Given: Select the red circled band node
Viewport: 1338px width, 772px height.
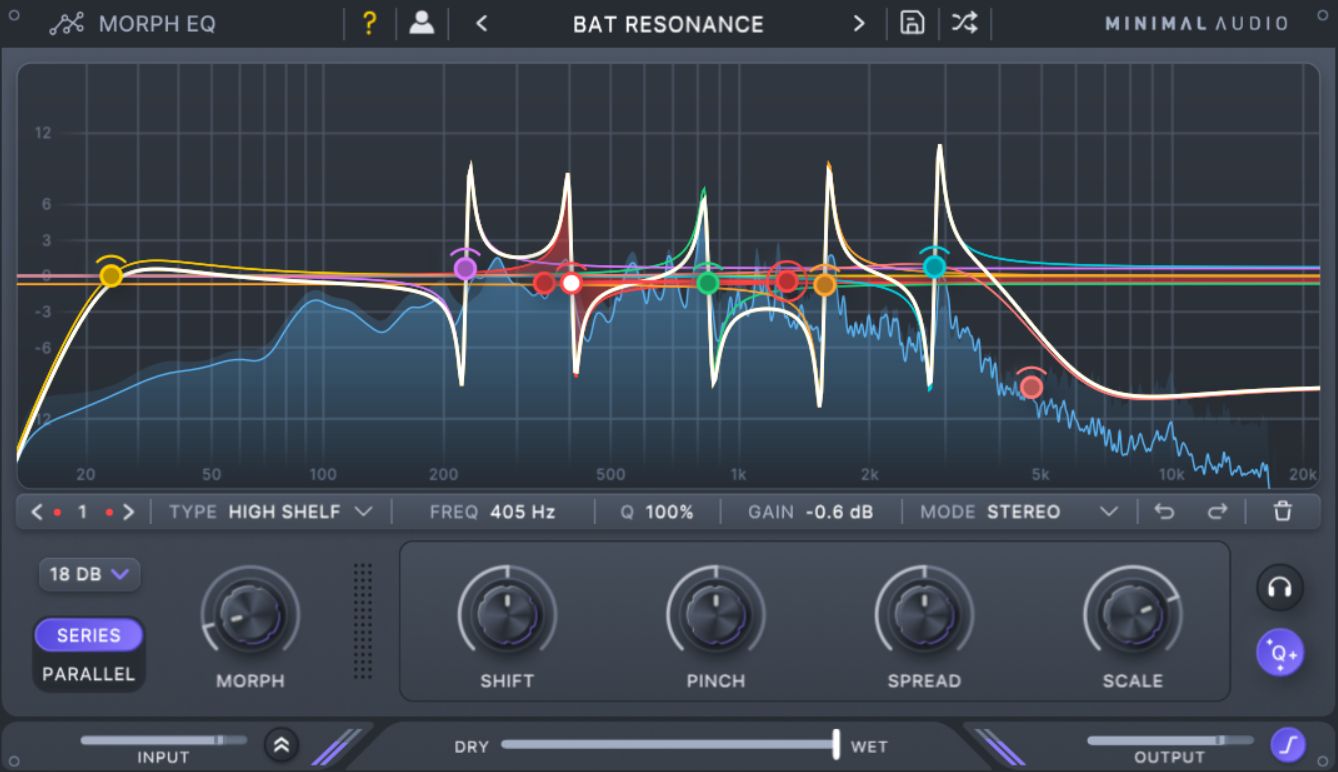Looking at the screenshot, I should tap(787, 282).
